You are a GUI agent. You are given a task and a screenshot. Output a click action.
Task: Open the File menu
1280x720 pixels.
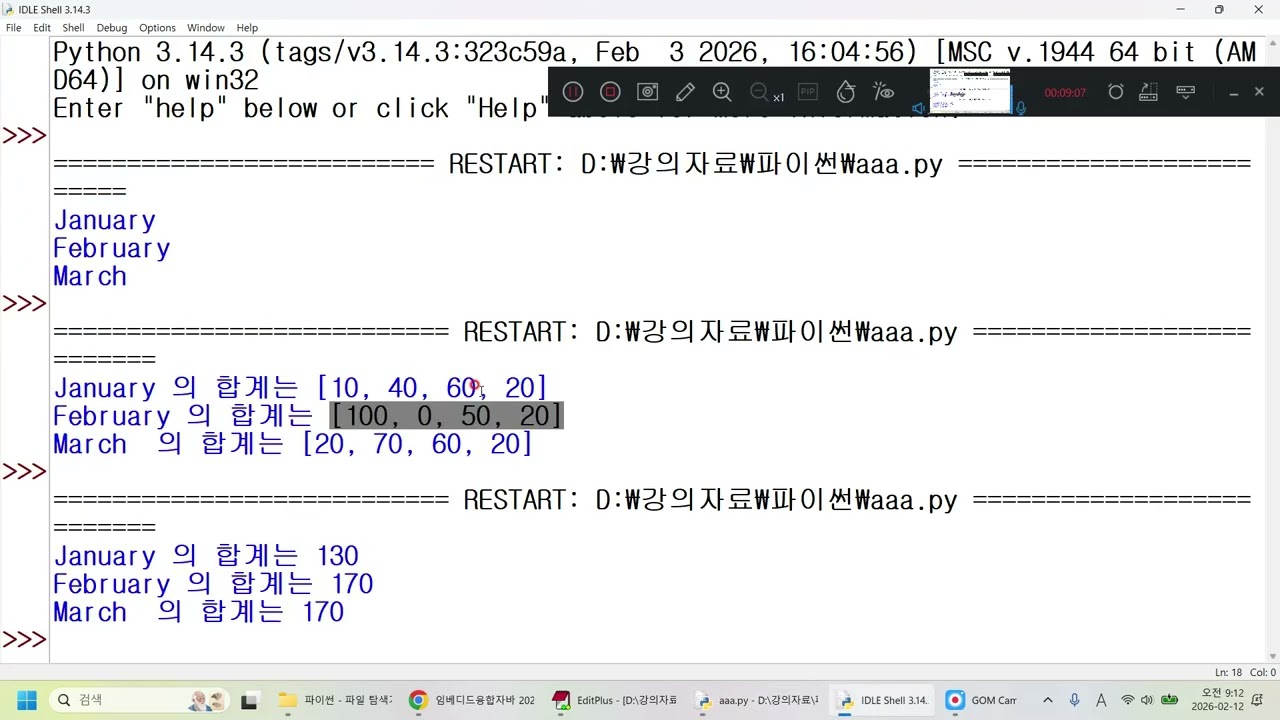click(x=13, y=28)
